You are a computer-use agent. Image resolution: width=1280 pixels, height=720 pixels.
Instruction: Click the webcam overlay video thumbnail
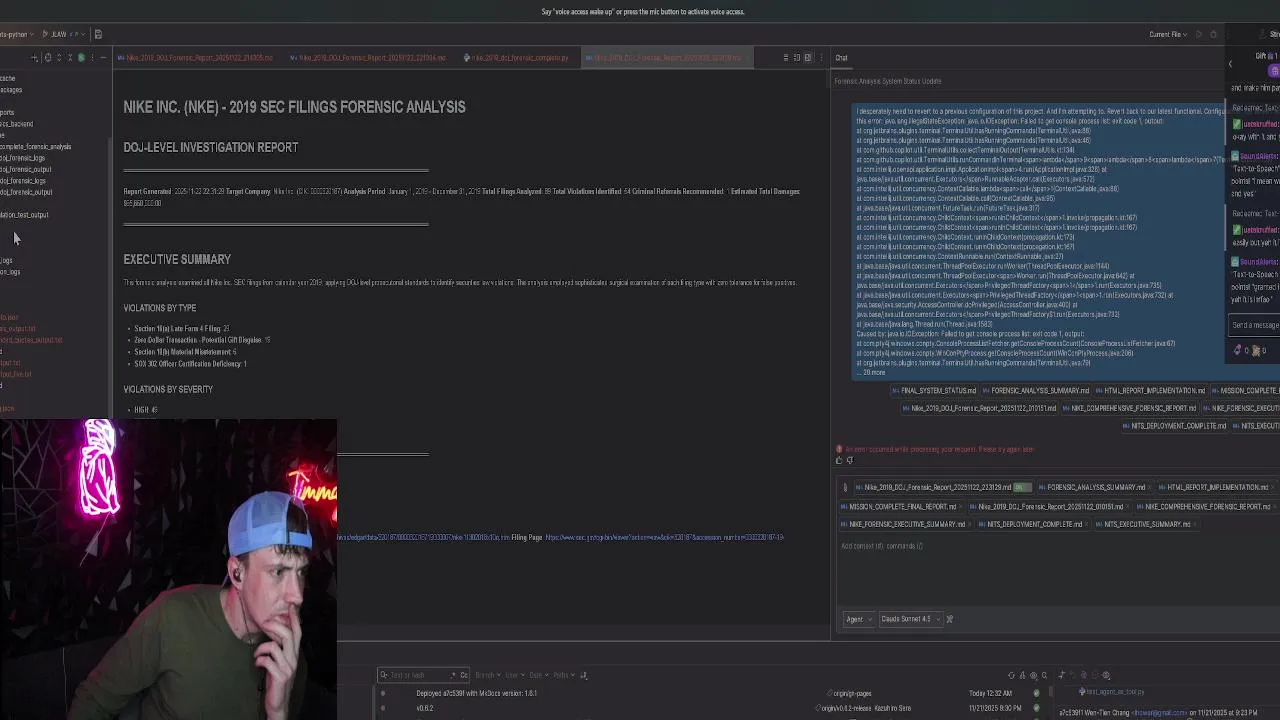(x=168, y=568)
